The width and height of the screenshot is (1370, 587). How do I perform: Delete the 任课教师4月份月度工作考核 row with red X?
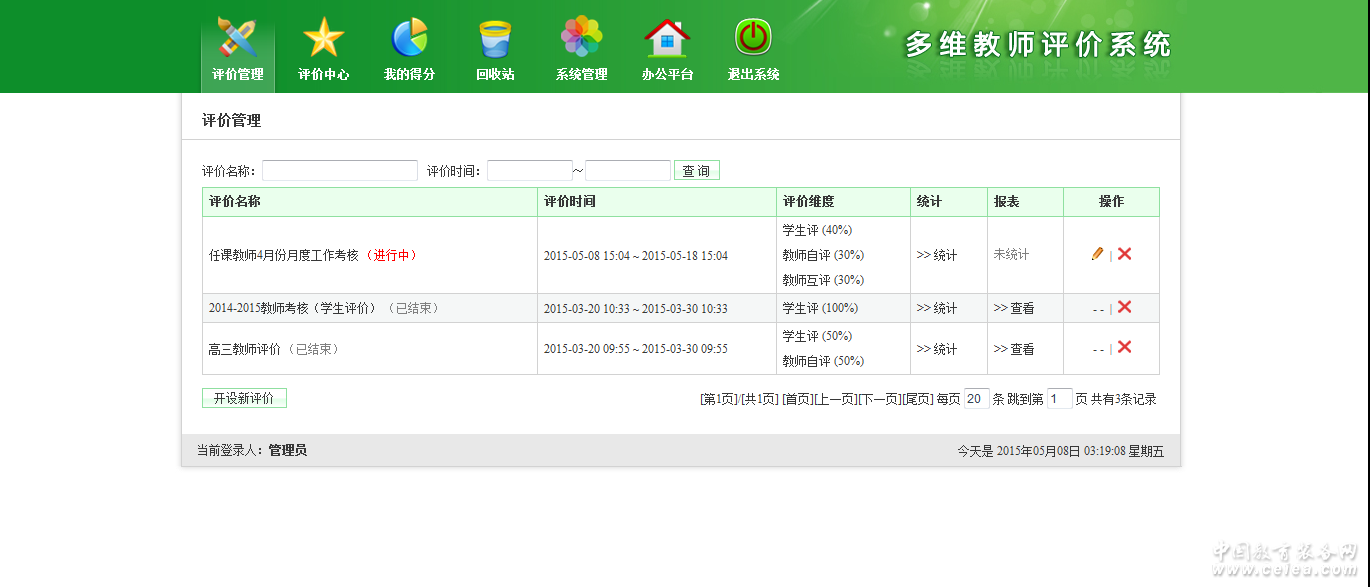tap(1125, 254)
